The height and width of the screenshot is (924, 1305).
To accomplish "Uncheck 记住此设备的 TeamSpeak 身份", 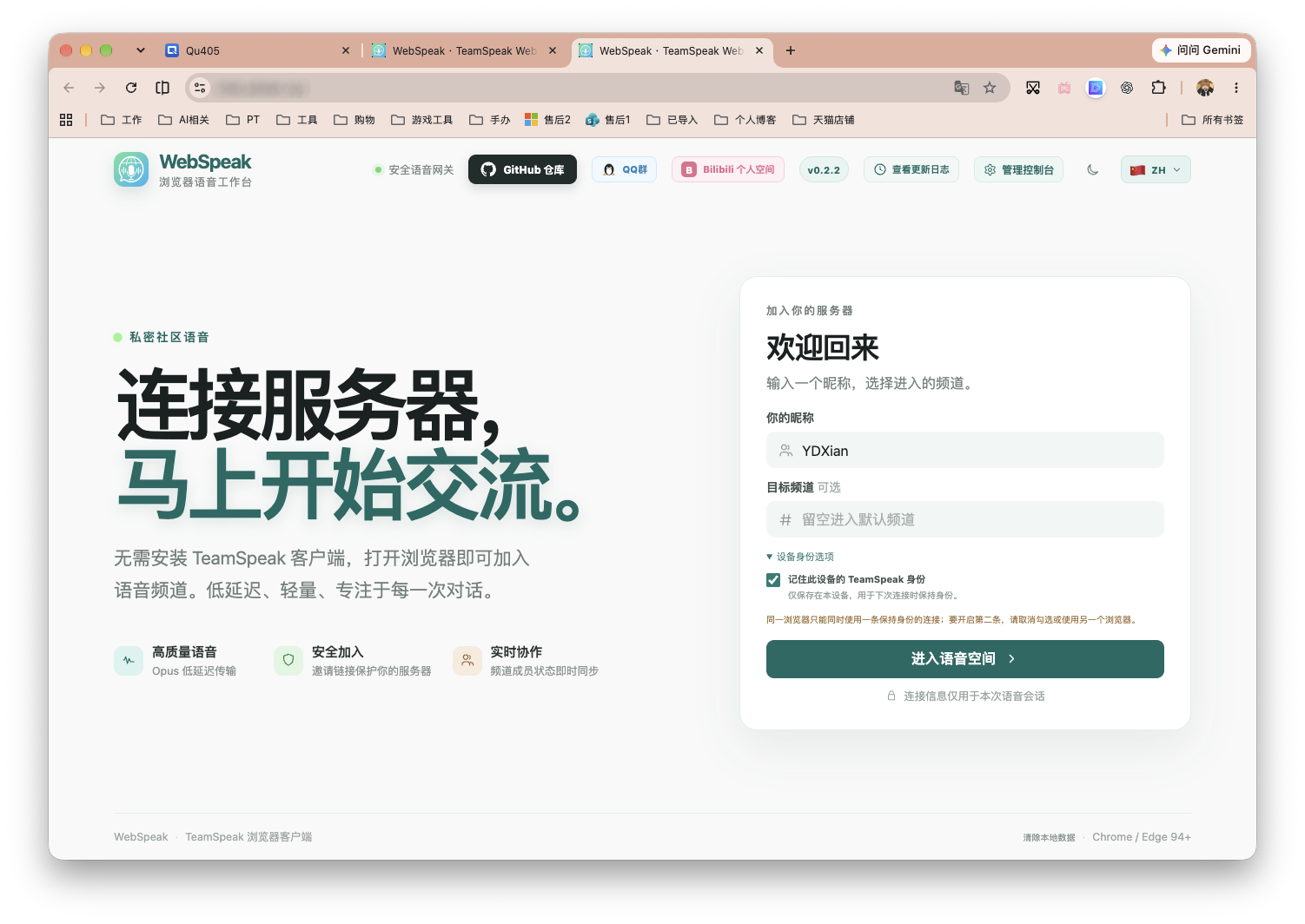I will pyautogui.click(x=773, y=580).
